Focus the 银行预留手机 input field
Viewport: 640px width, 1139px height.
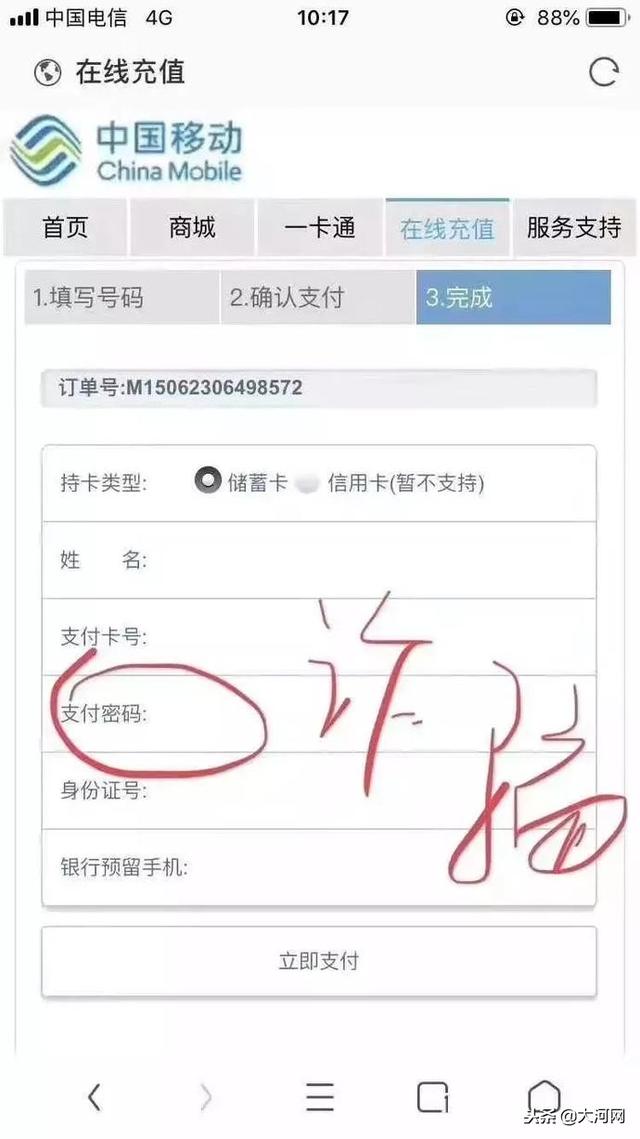319,867
